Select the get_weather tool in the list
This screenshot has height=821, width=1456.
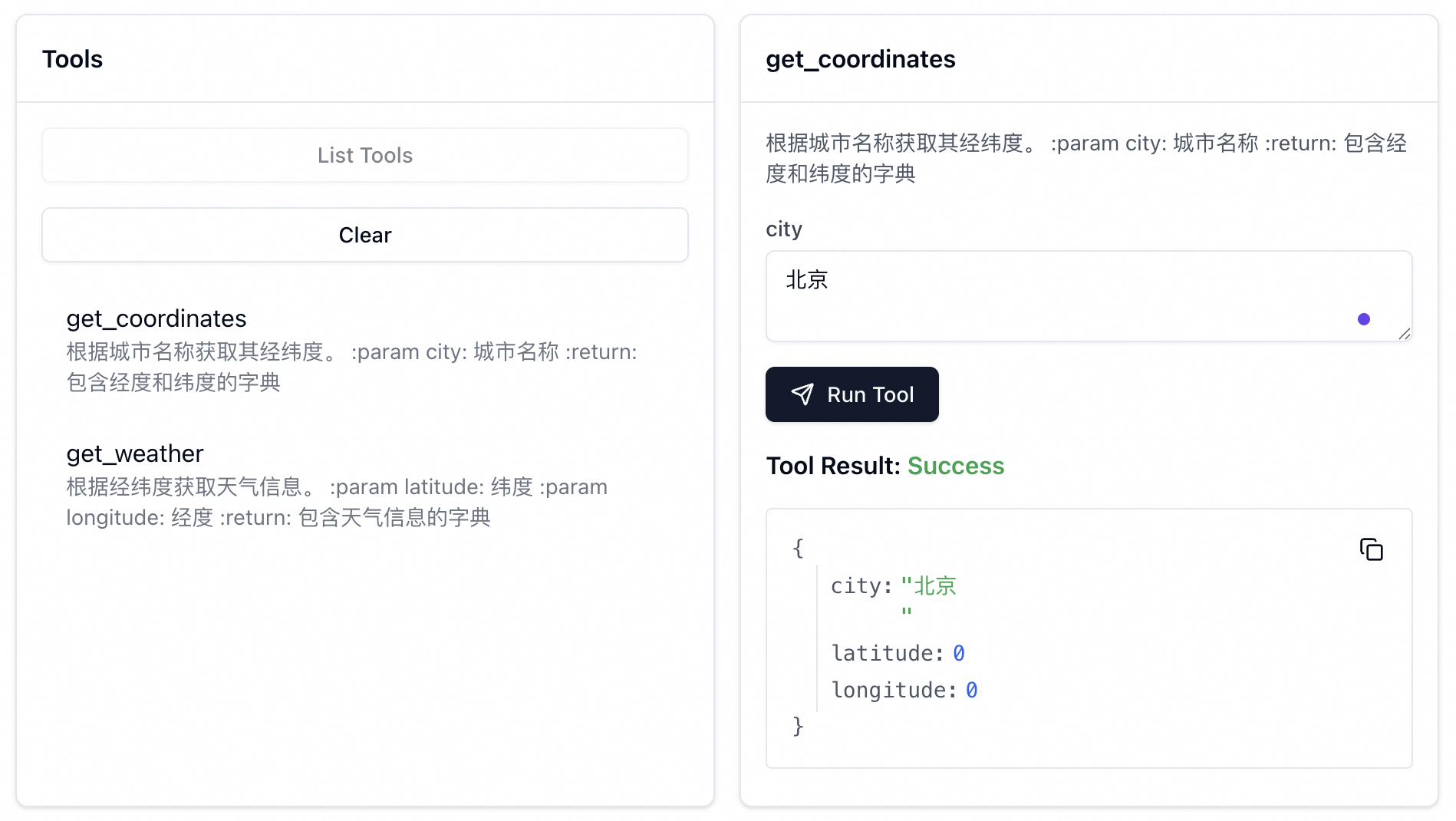(x=135, y=453)
